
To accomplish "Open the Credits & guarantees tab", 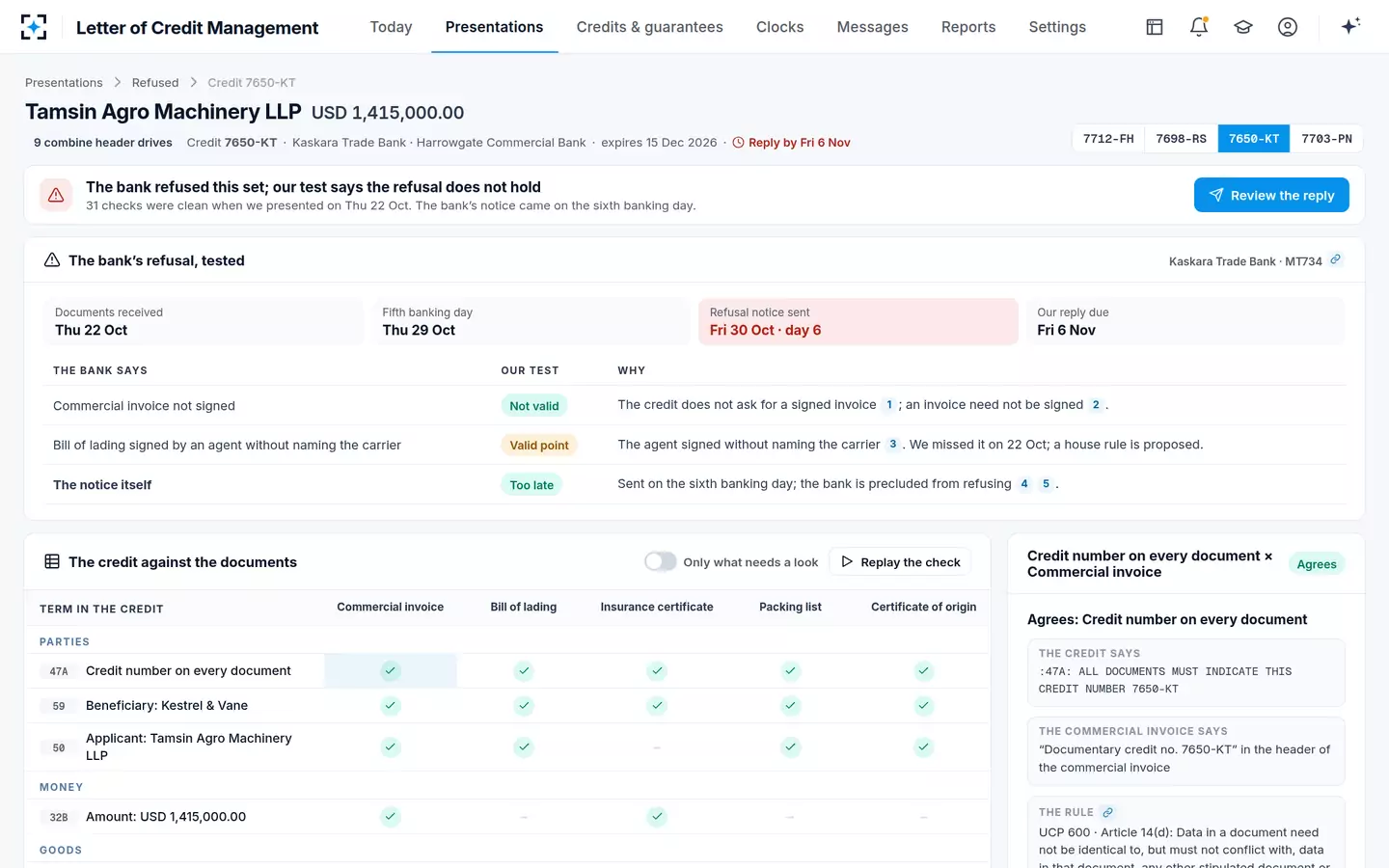I will pyautogui.click(x=649, y=27).
